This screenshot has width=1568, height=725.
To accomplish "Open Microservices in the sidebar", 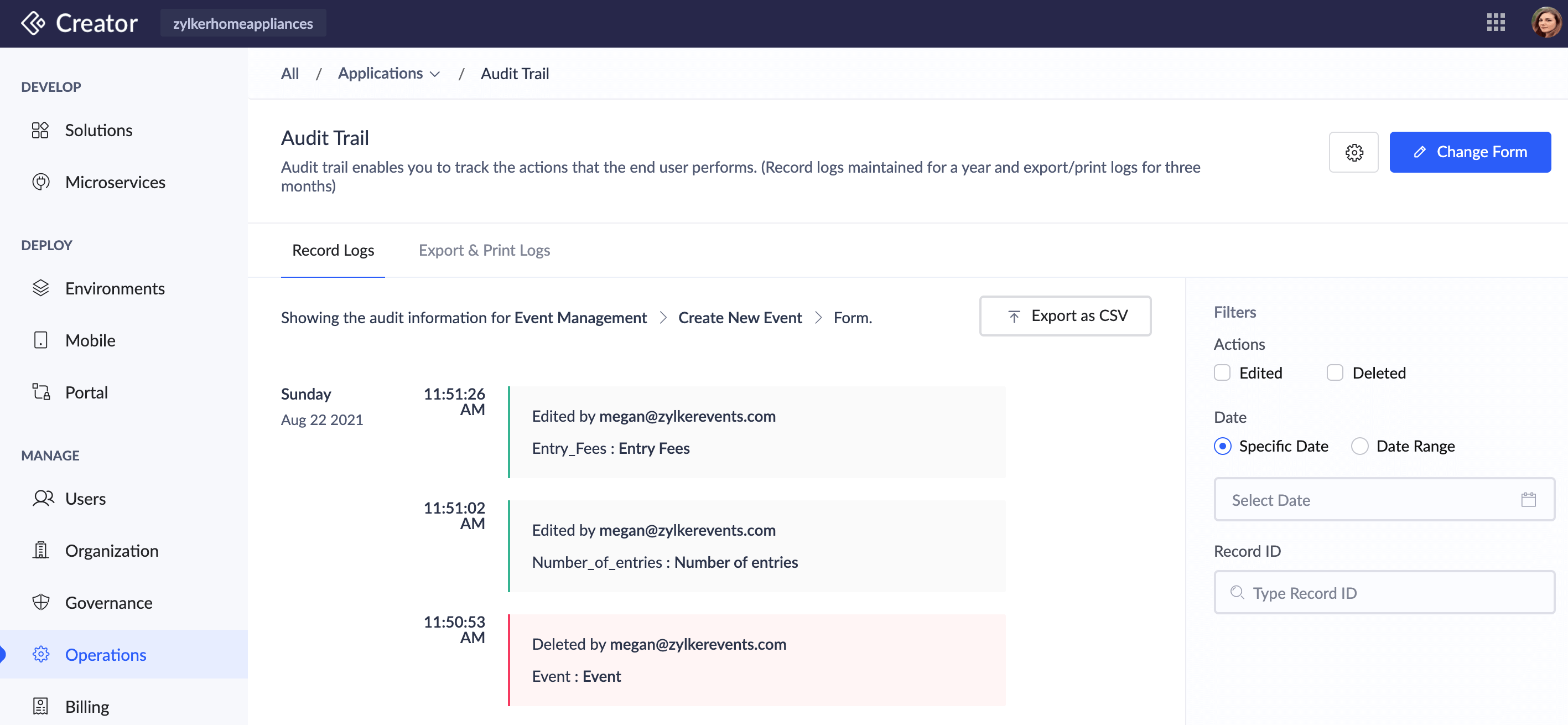I will click(x=123, y=182).
